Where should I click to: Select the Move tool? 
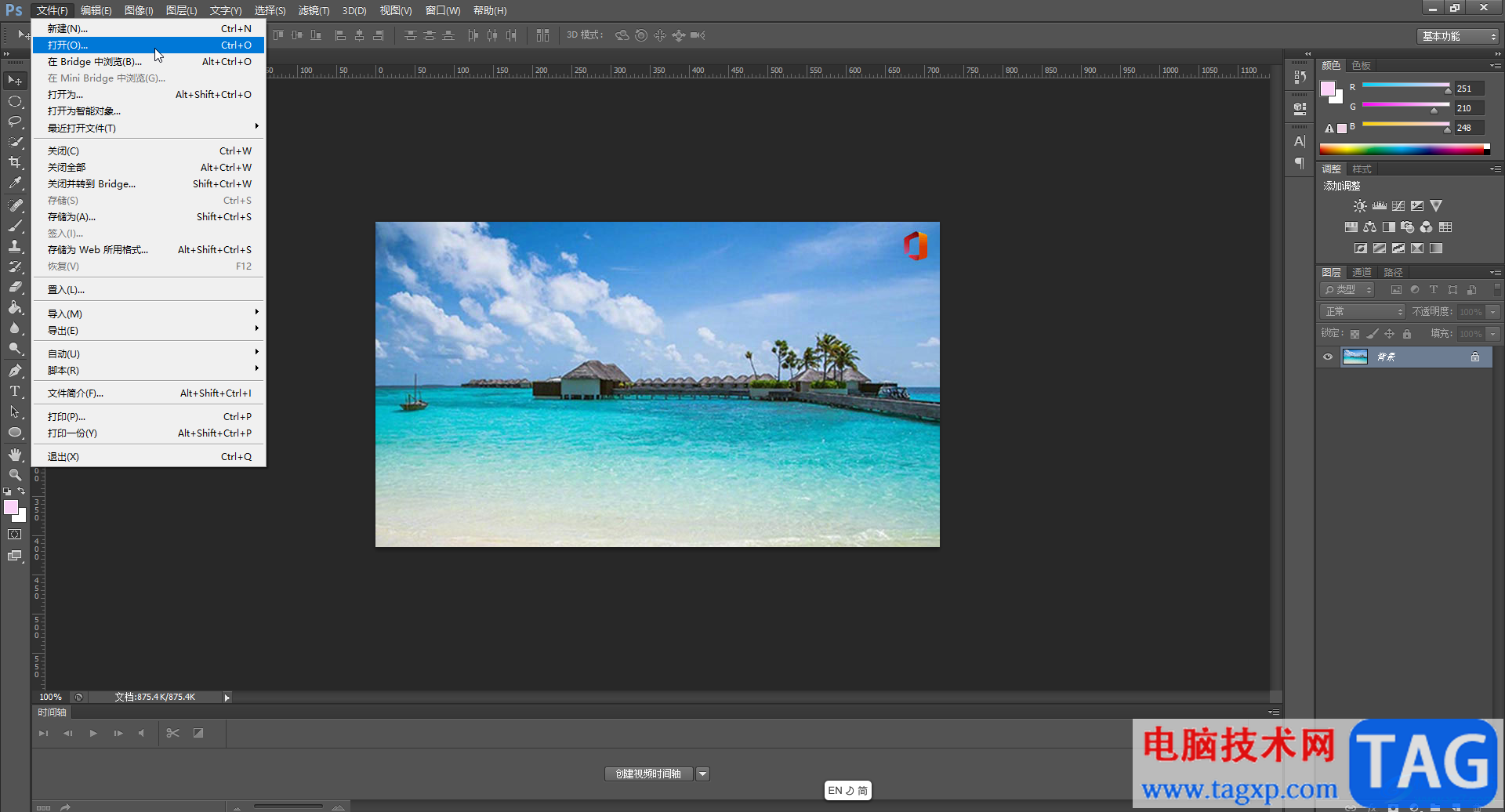[15, 81]
